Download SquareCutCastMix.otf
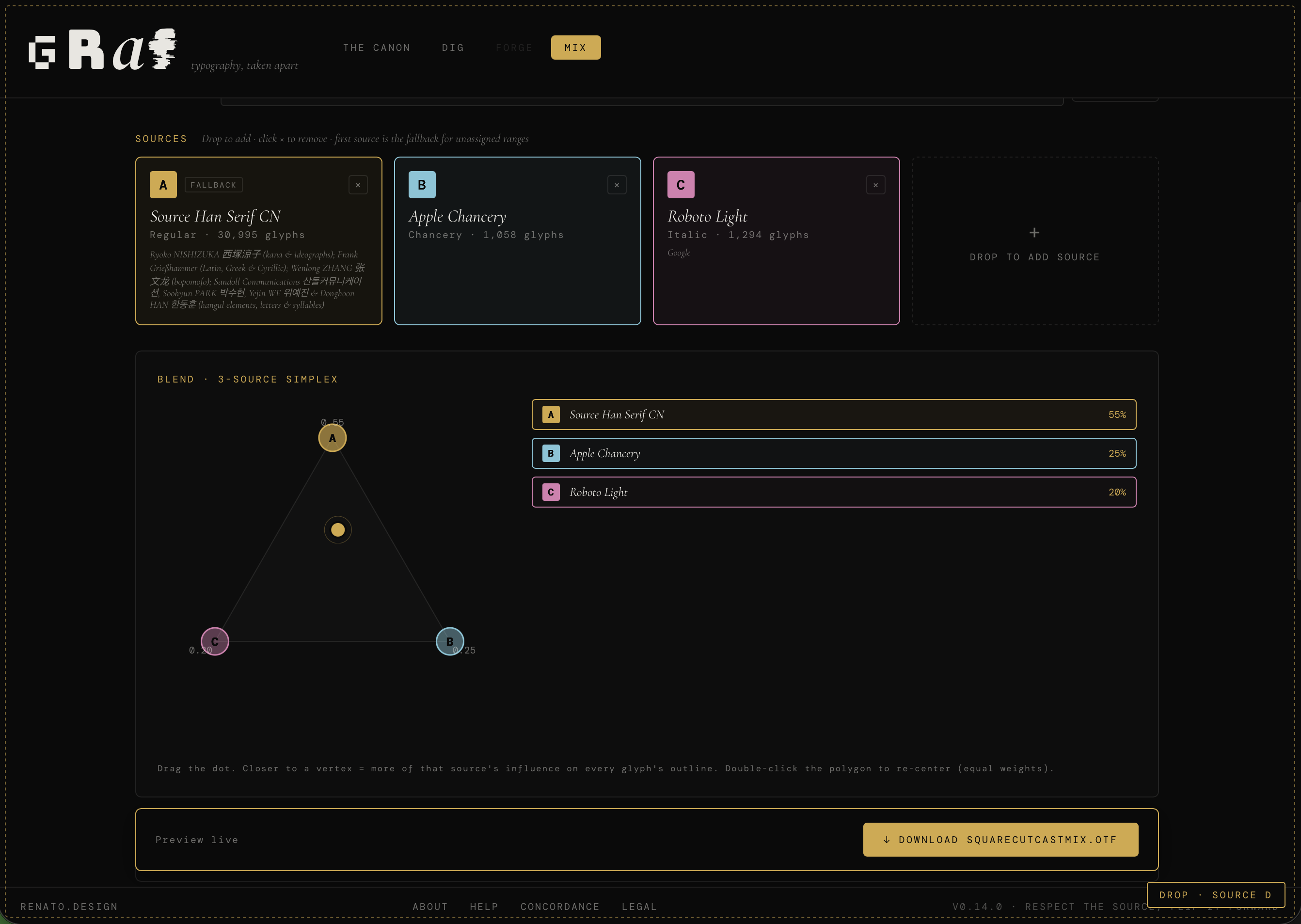The width and height of the screenshot is (1301, 924). click(1000, 839)
